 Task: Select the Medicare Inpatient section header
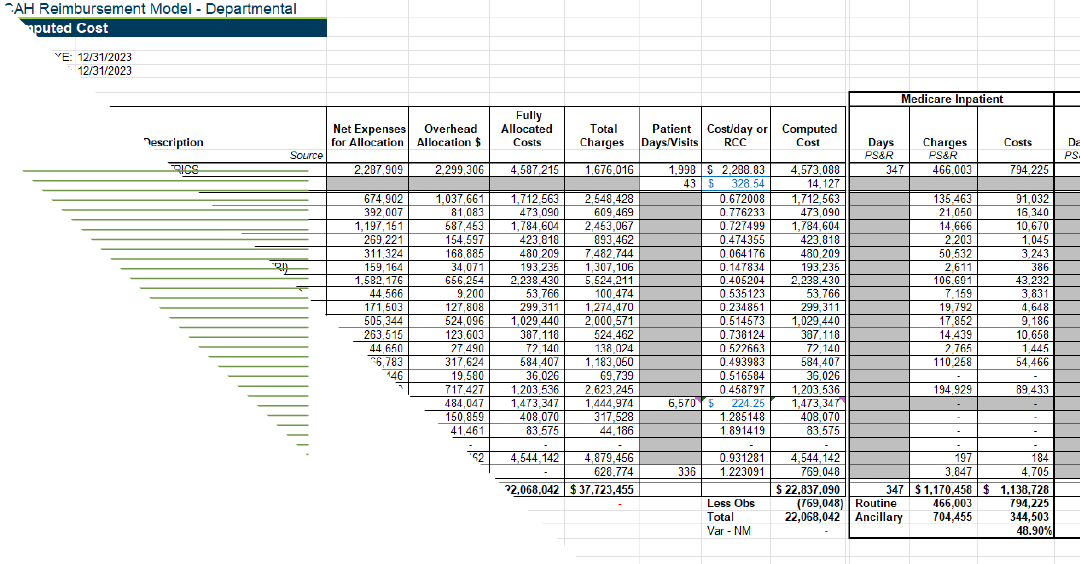(x=952, y=99)
